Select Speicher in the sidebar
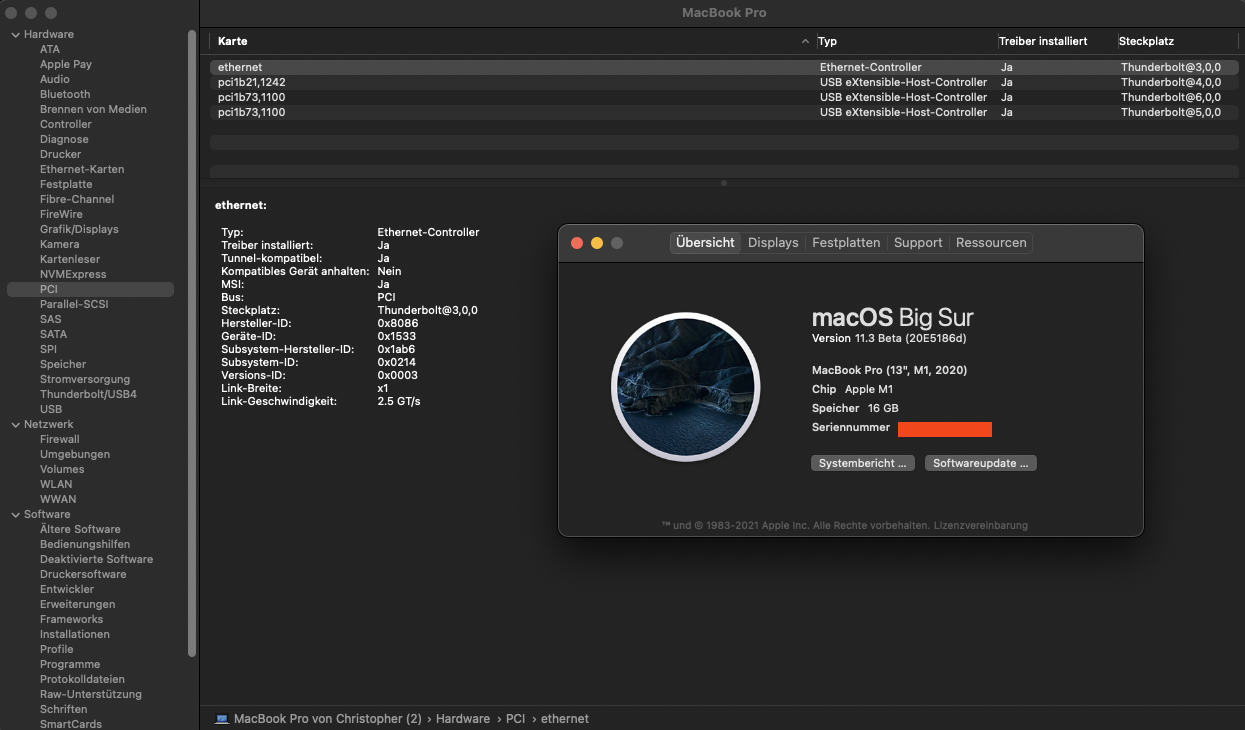This screenshot has height=730, width=1245. point(63,364)
